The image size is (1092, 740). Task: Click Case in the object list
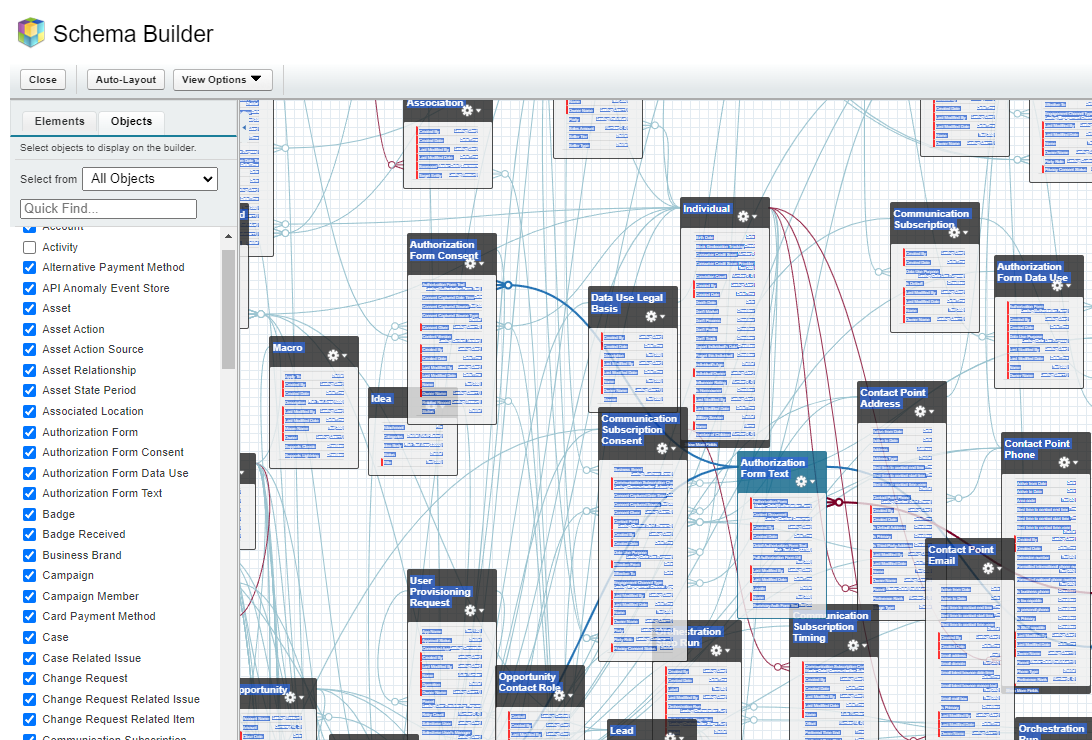[55, 637]
